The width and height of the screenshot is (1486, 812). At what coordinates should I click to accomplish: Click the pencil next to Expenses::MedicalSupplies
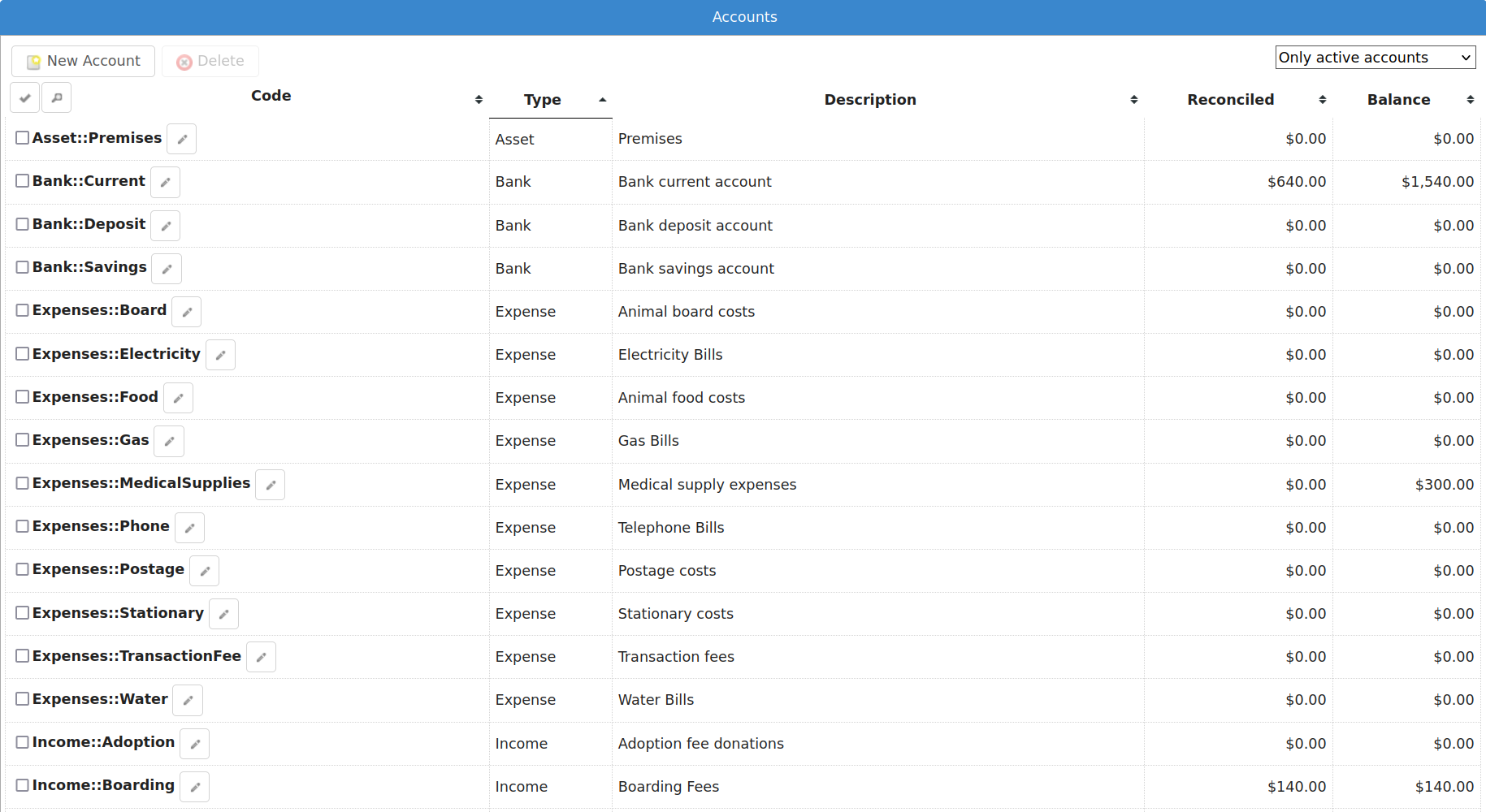coord(270,485)
